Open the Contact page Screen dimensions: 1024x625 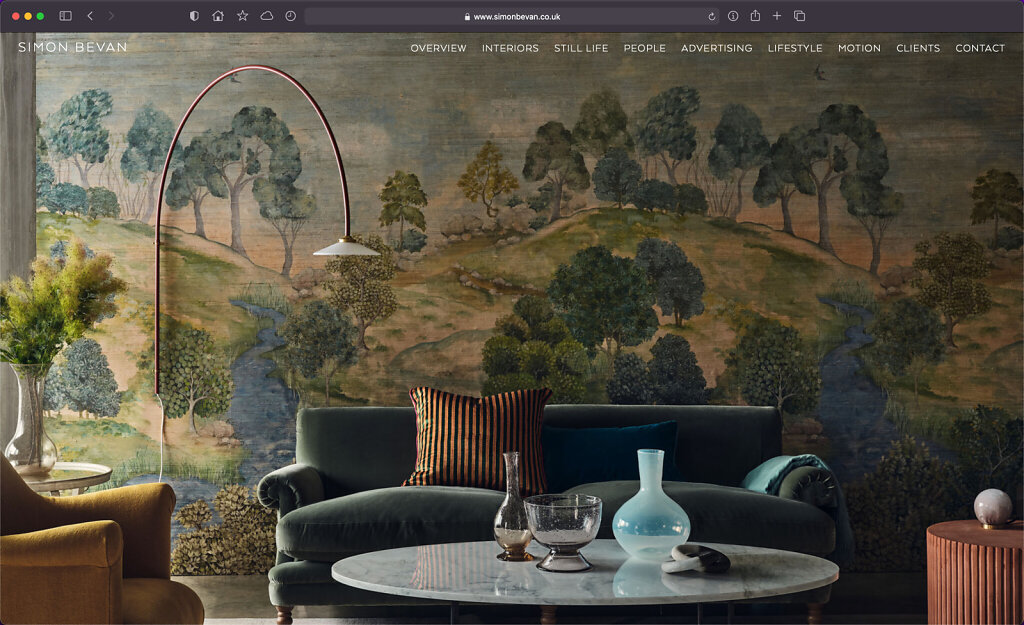pyautogui.click(x=980, y=48)
